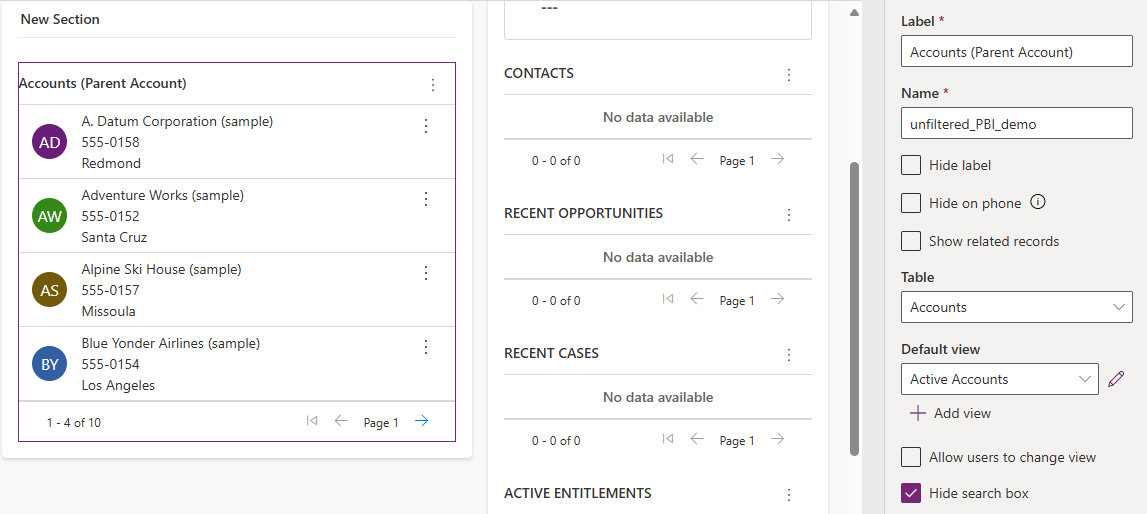Expand the Table dropdown showing Accounts
Viewport: 1147px width, 514px height.
click(x=1016, y=307)
